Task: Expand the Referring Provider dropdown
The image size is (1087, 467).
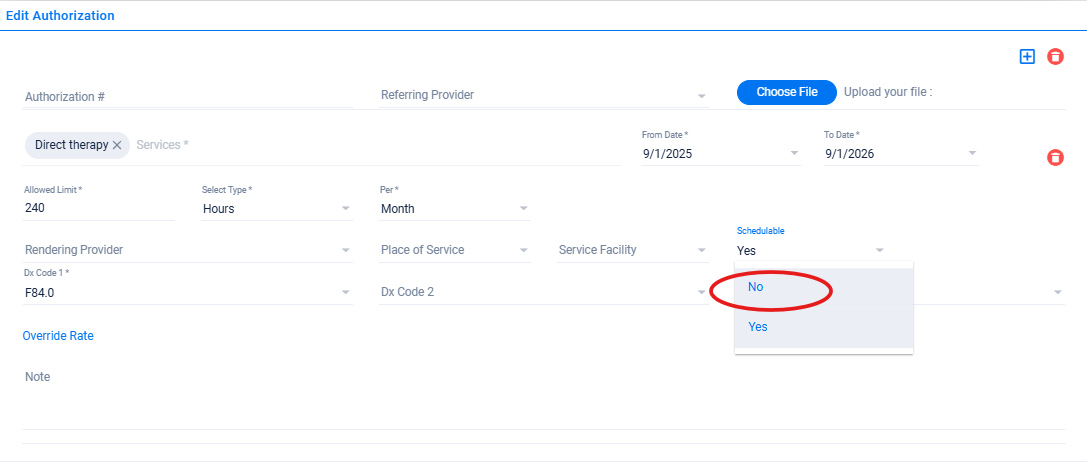Action: 701,96
